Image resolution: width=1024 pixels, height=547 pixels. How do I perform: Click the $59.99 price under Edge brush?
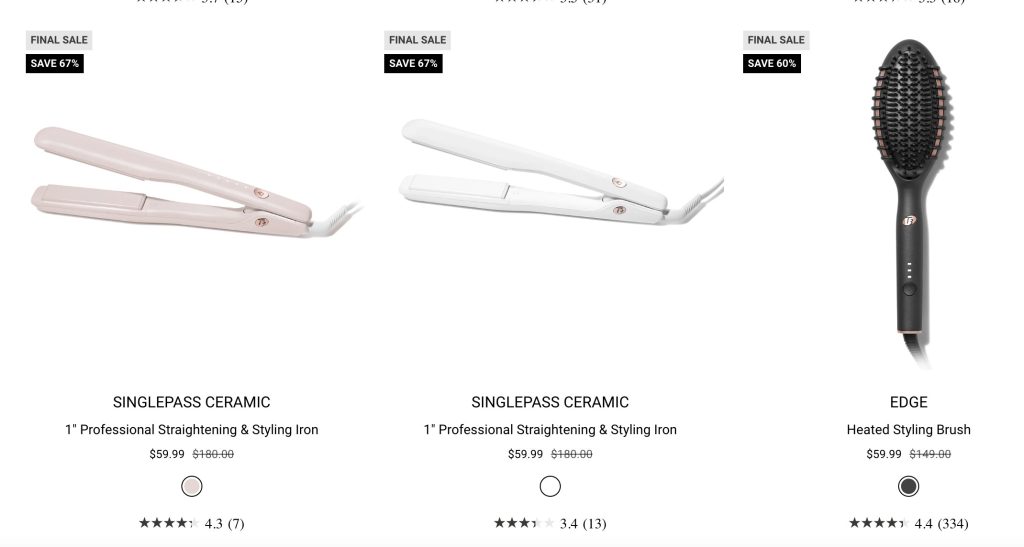884,454
